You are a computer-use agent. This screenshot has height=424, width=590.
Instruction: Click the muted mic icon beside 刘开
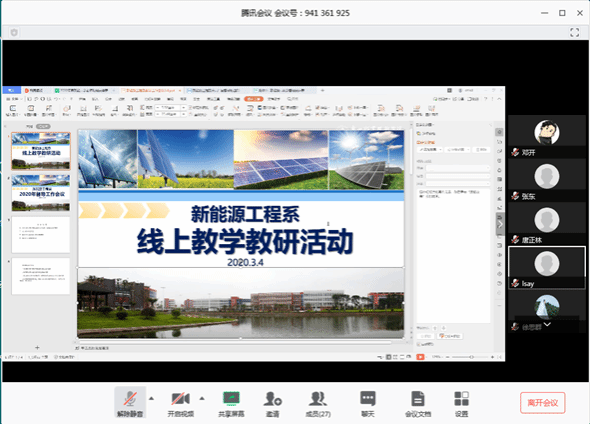click(x=515, y=152)
